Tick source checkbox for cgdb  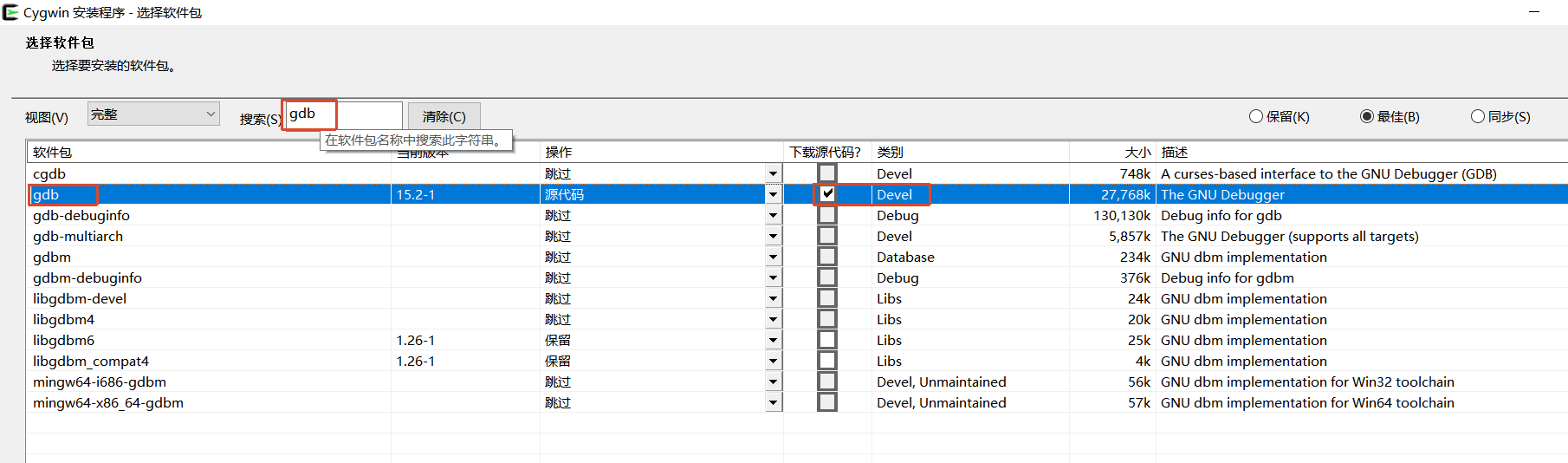[x=827, y=173]
